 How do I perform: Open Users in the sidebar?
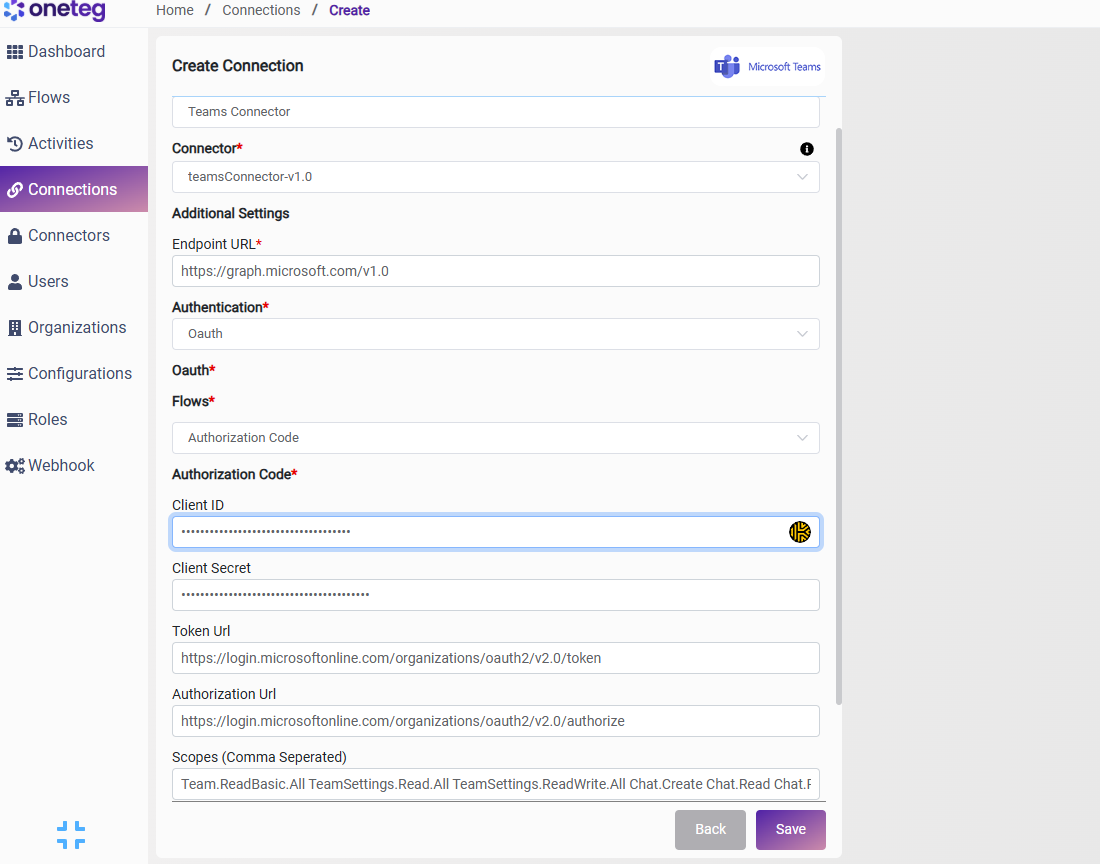coord(74,282)
